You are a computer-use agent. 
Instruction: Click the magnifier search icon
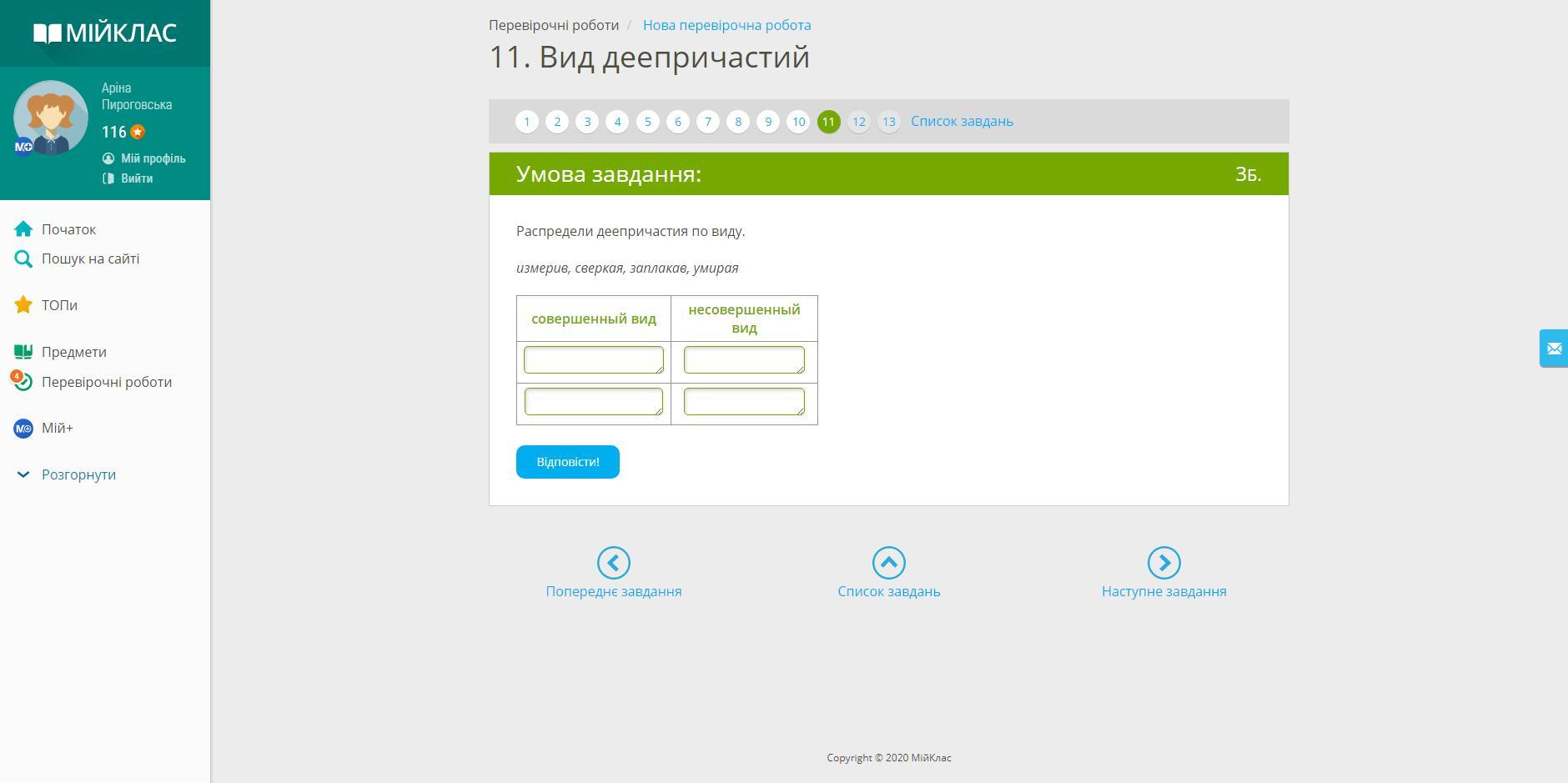point(23,259)
